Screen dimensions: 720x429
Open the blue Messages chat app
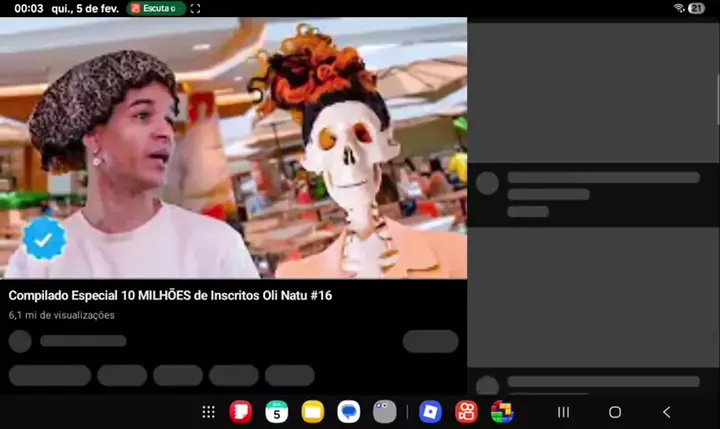pos(349,412)
